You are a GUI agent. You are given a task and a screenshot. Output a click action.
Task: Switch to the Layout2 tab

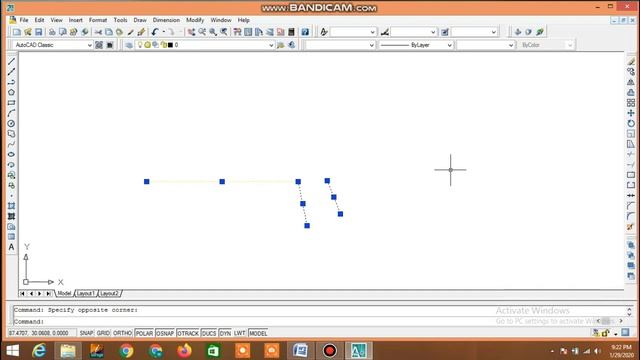[x=109, y=293]
